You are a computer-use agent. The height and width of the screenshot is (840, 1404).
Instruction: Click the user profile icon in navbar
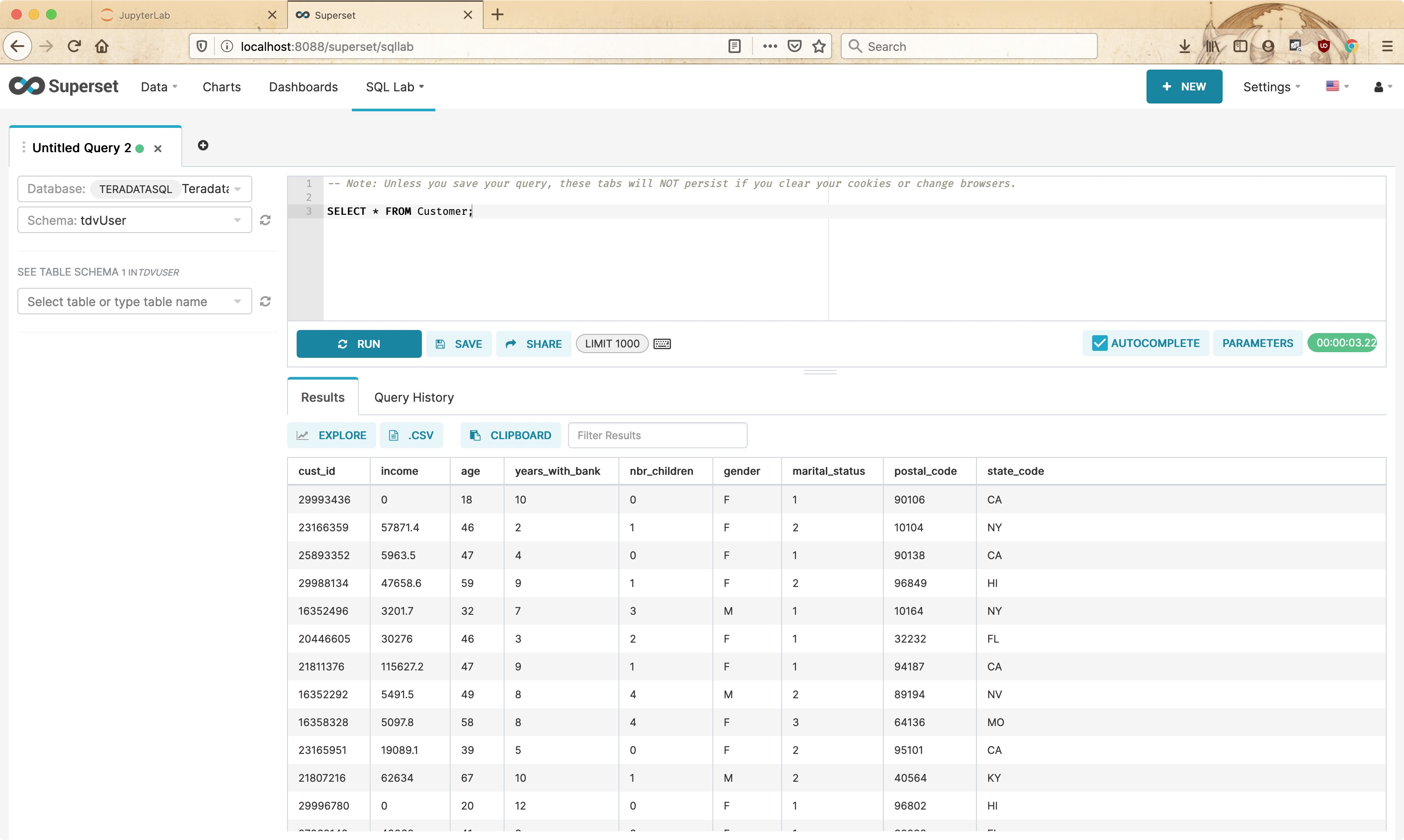(1379, 87)
